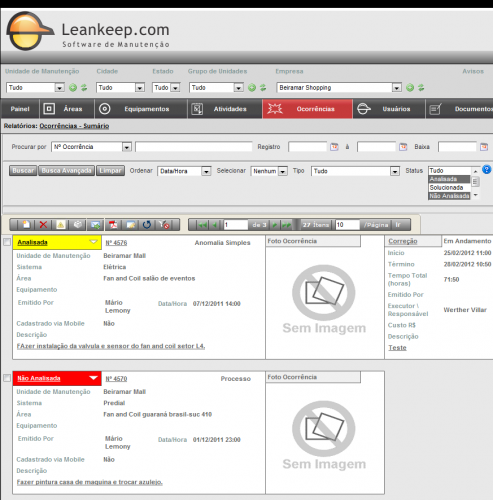This screenshot has height=500, width=493.
Task: Open the Equipamentos tab
Action: (141, 109)
